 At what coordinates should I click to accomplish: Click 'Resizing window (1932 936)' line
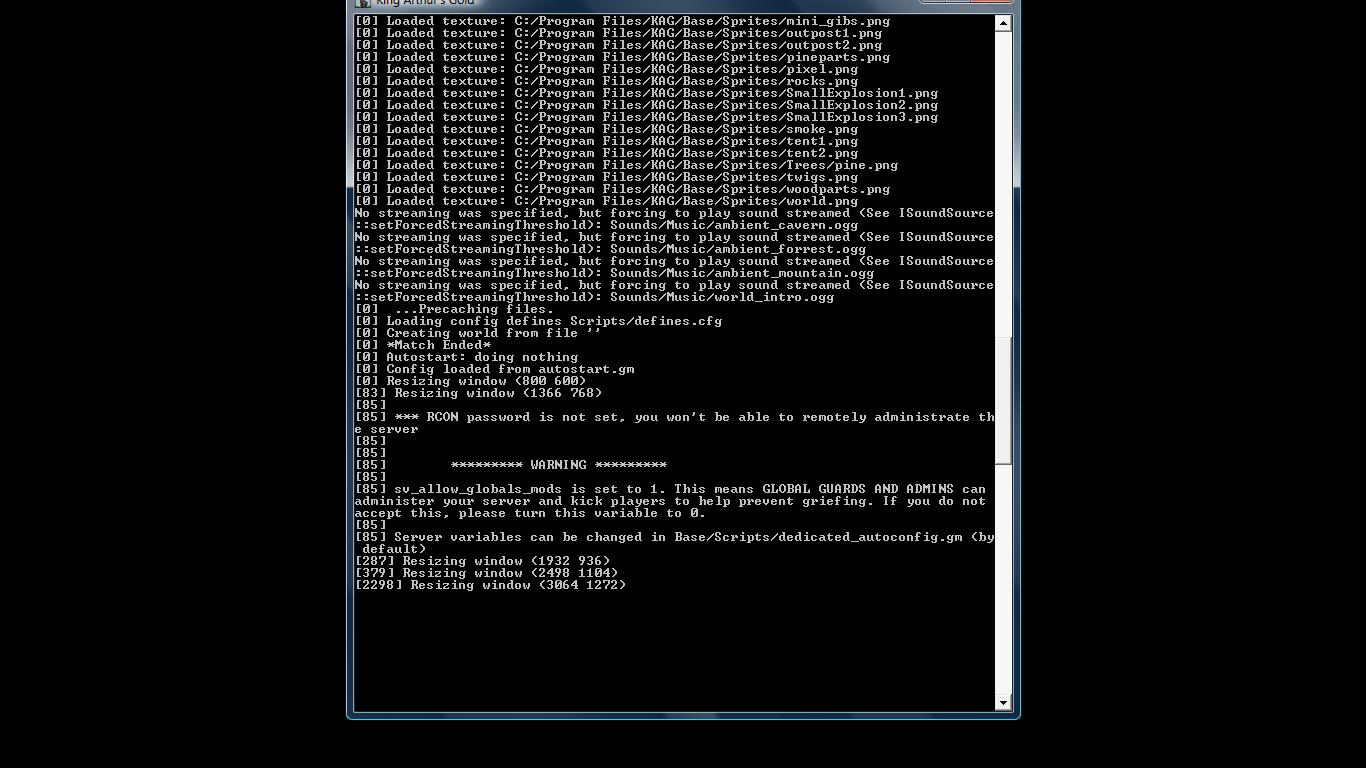pos(482,561)
